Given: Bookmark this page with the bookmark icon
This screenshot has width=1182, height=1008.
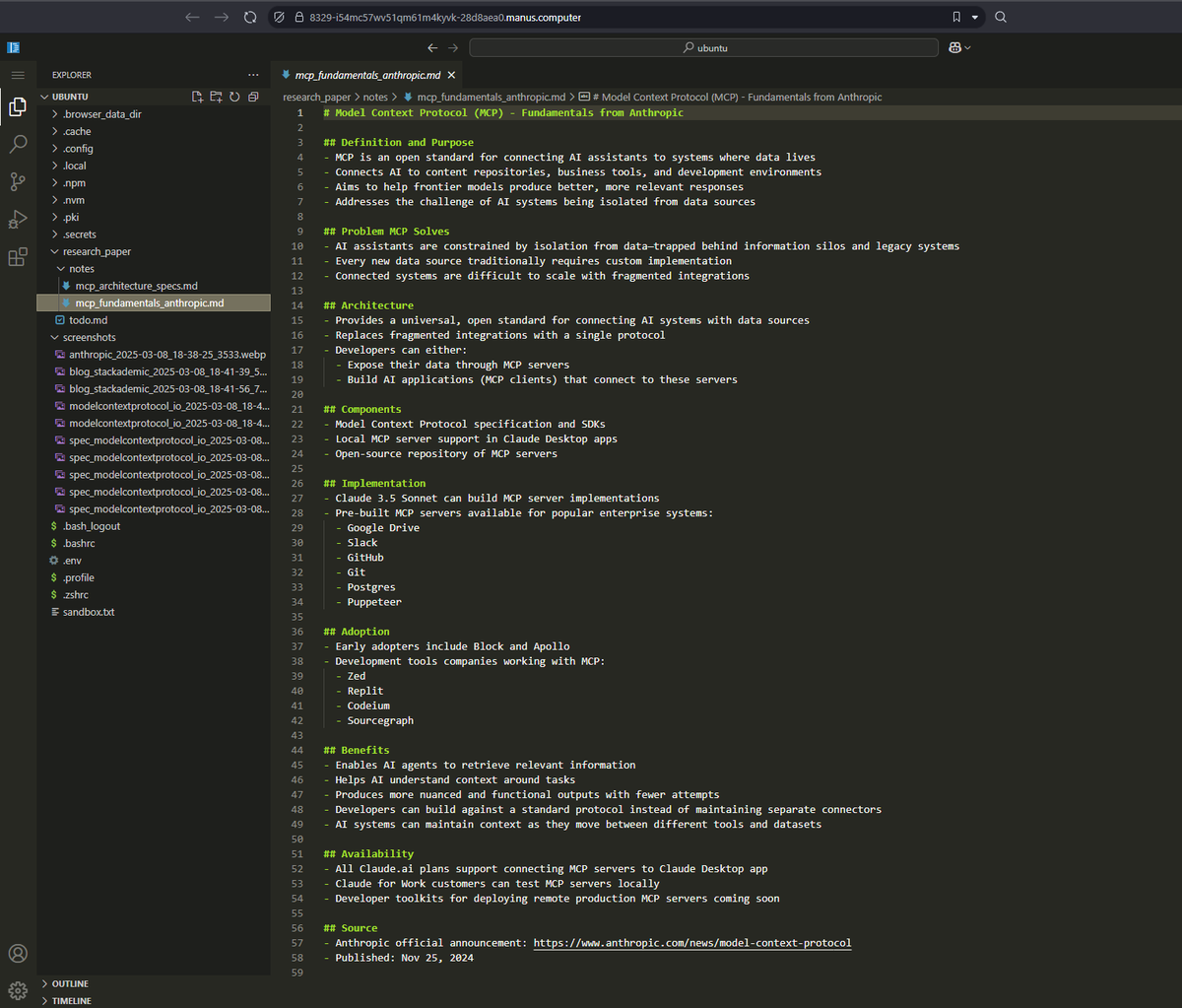Looking at the screenshot, I should click(x=956, y=17).
